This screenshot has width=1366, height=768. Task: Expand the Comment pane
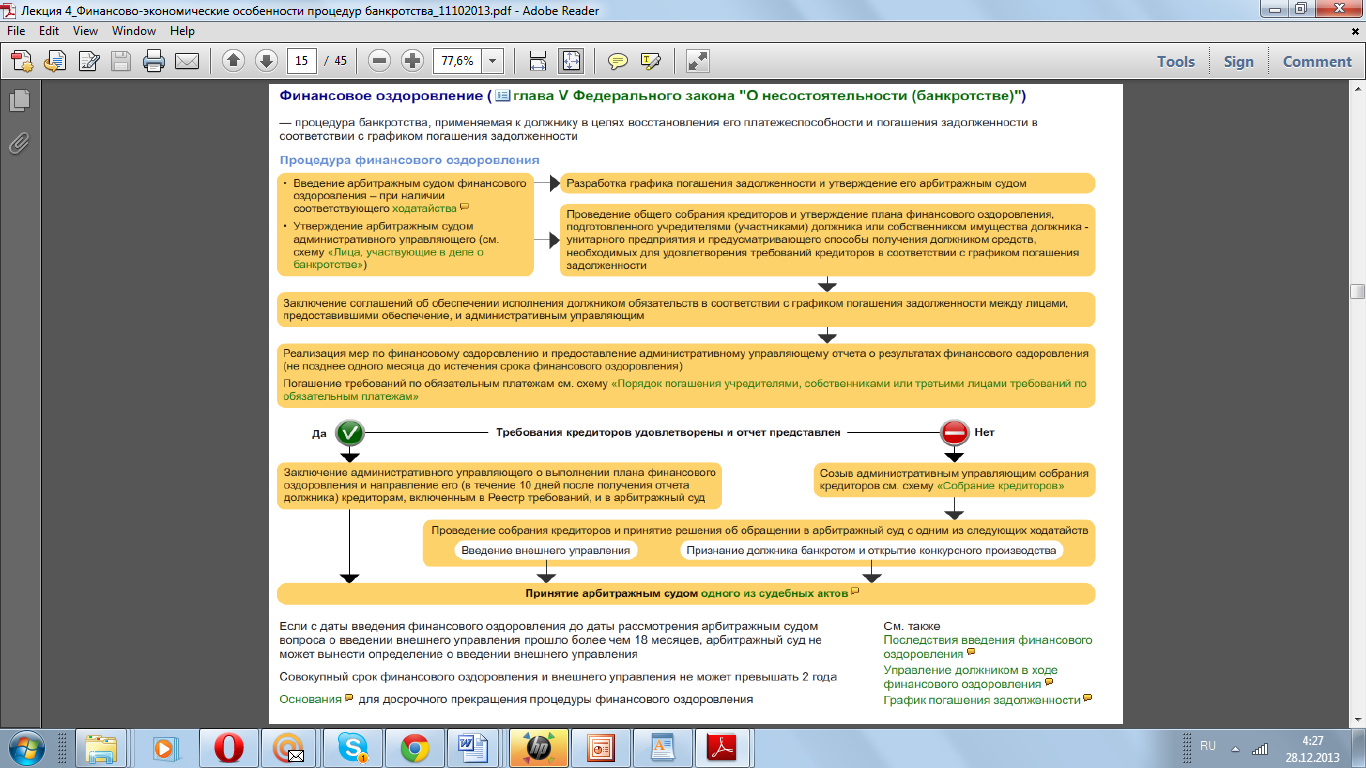coord(1317,61)
